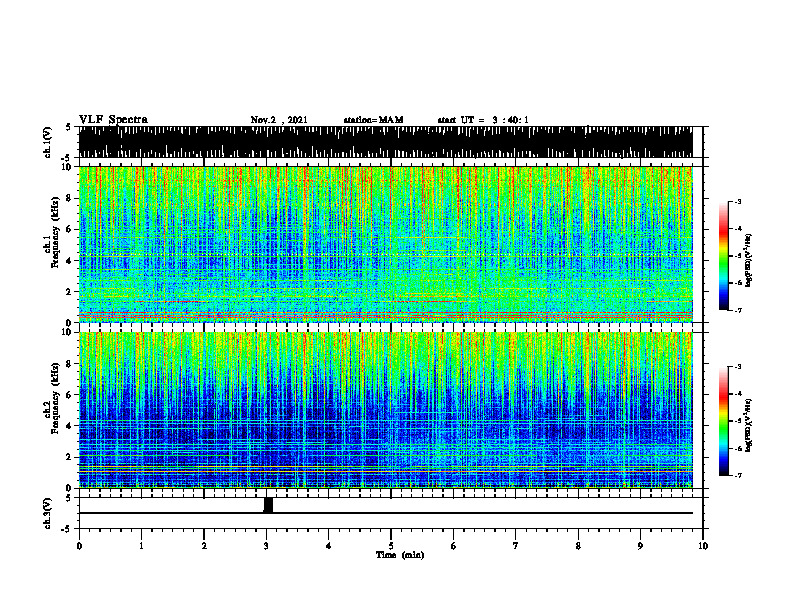This screenshot has height=612, width=792.
Task: Click the "7" tick on the time axis
Action: click(516, 546)
